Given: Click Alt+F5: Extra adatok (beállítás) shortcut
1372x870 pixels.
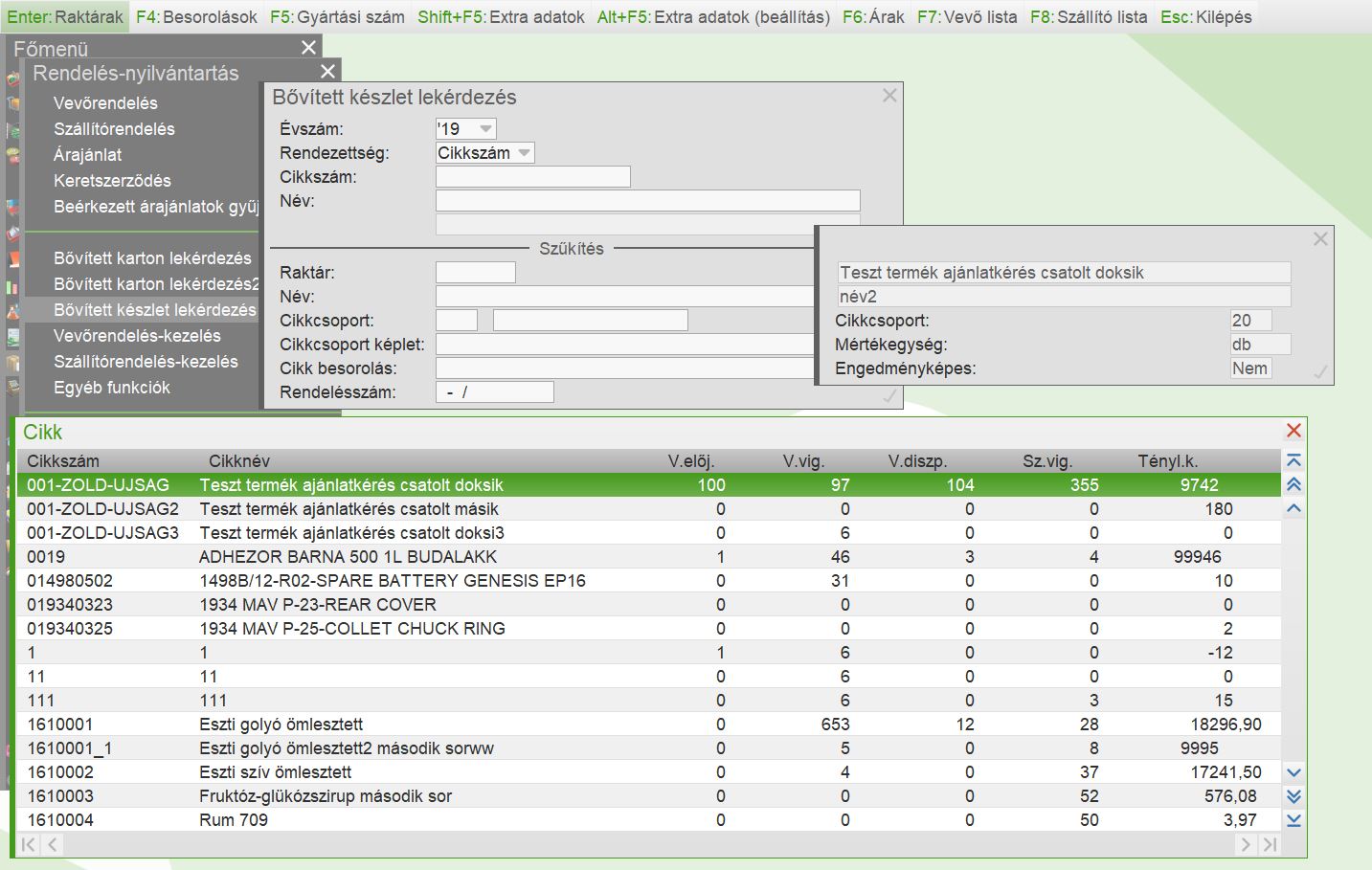Looking at the screenshot, I should 713,17.
